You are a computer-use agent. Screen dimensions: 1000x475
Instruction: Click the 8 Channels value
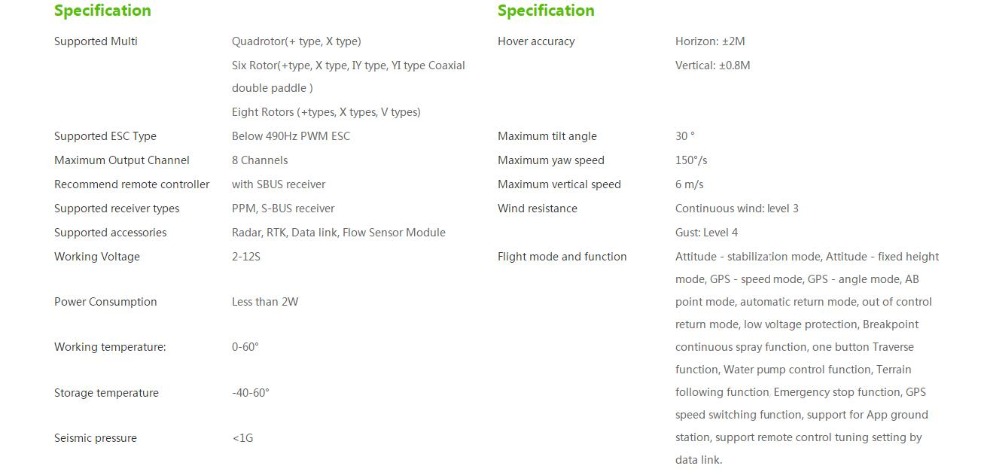point(260,161)
